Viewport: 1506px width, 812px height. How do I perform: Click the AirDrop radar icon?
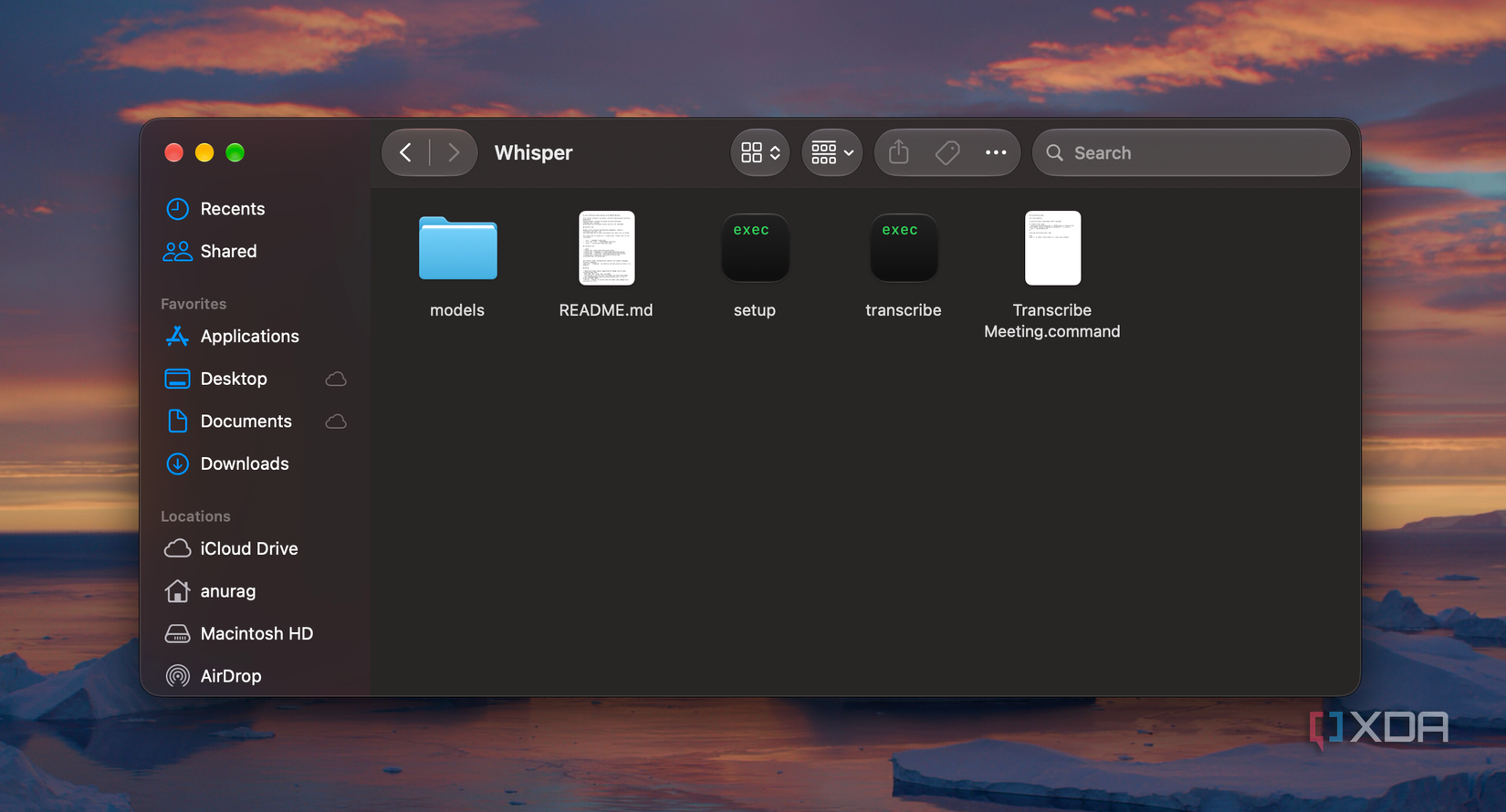[178, 676]
